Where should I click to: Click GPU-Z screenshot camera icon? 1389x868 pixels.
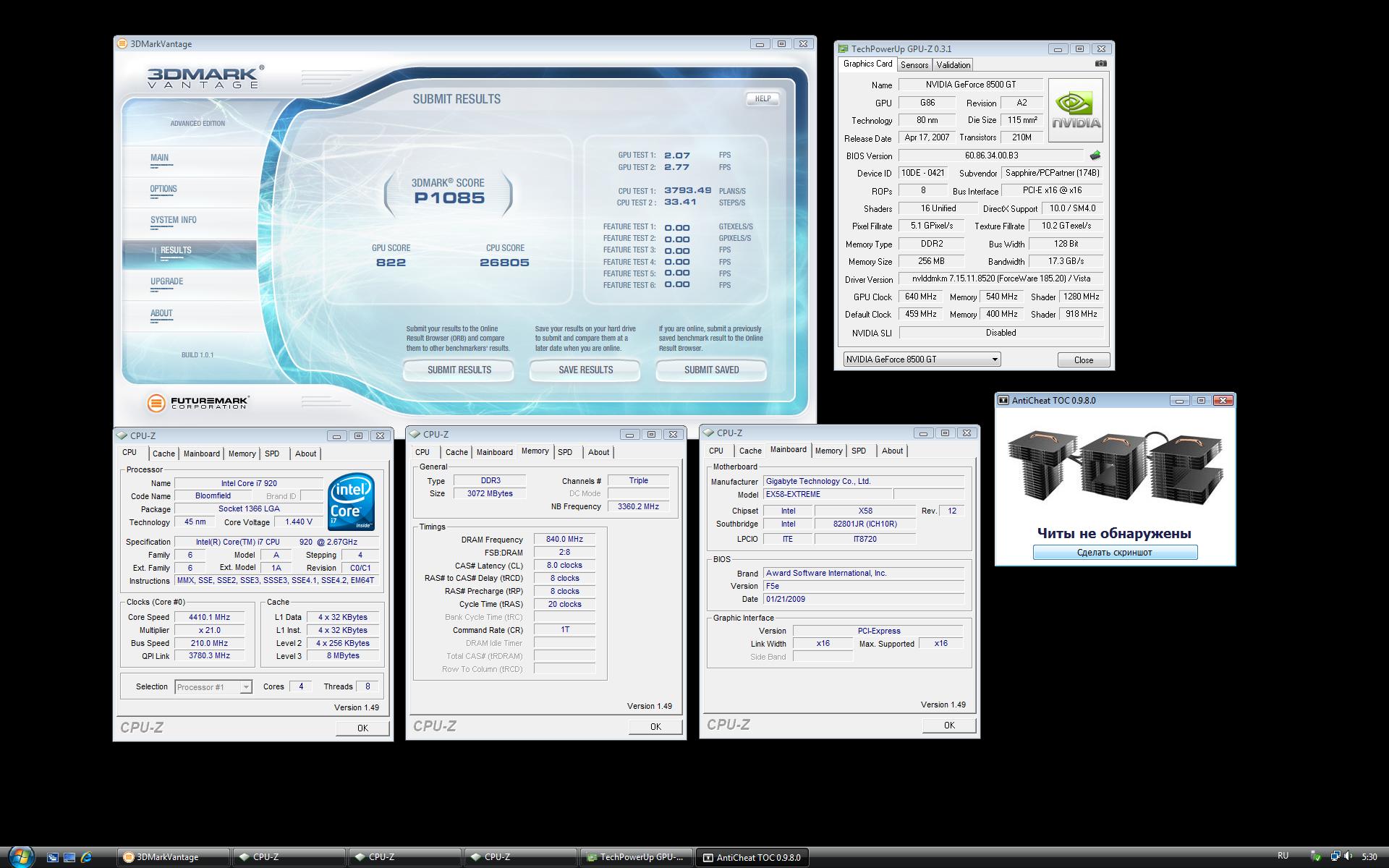(x=1100, y=64)
